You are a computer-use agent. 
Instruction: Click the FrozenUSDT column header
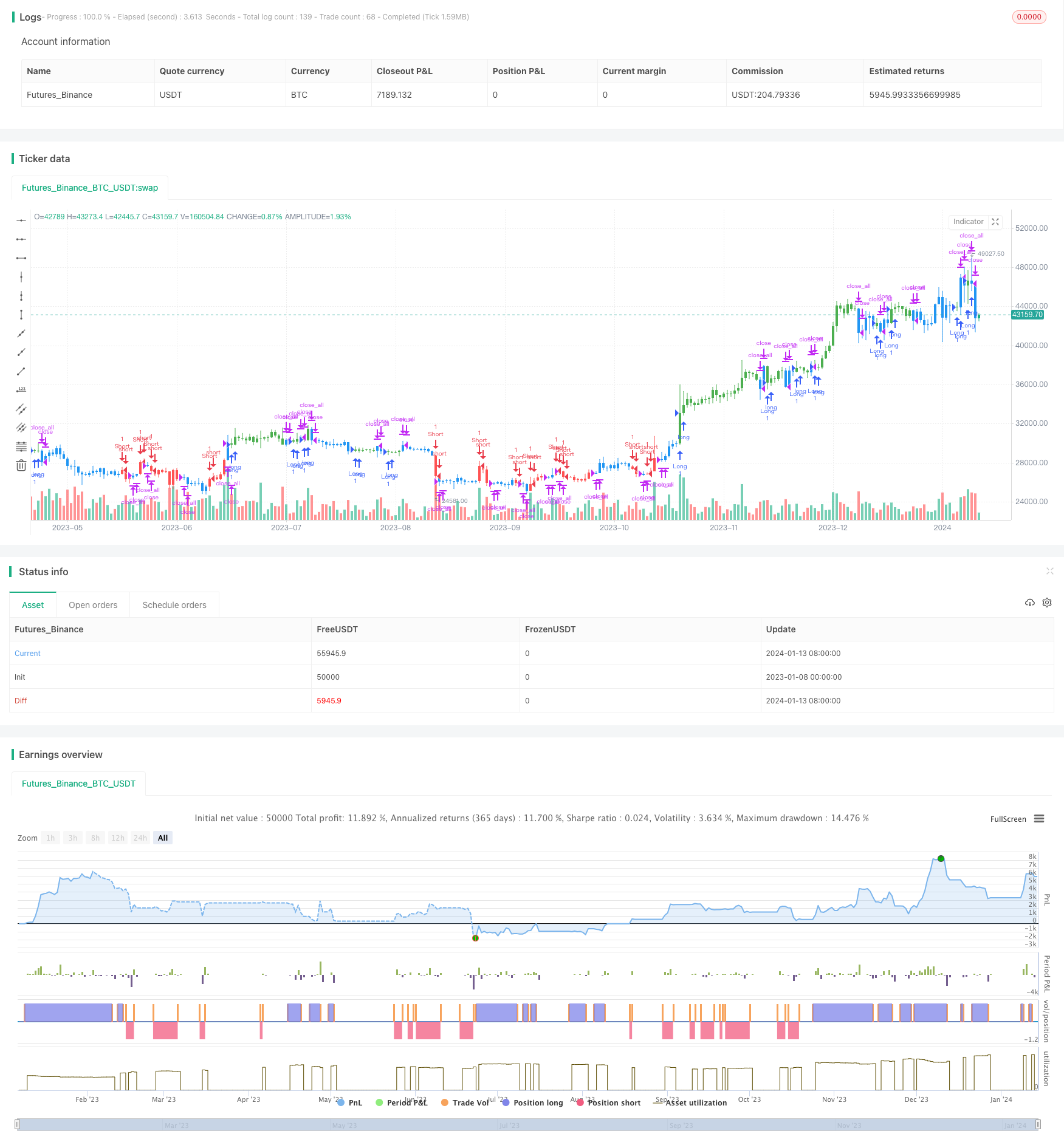550,629
